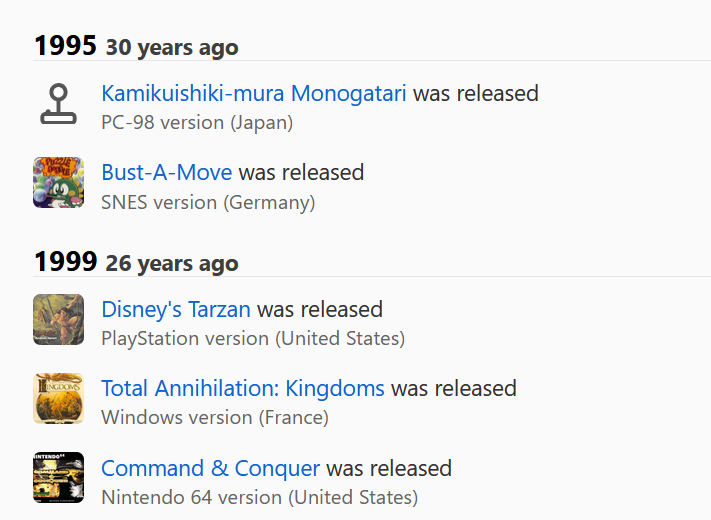Click 'Nintendo 64 version (United States)' text

click(x=259, y=497)
